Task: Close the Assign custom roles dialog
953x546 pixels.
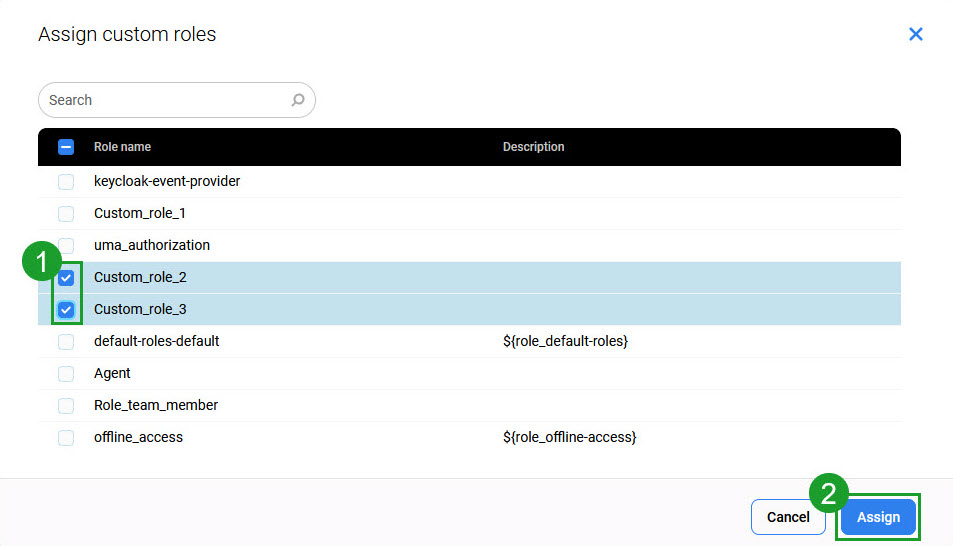Action: pos(915,34)
